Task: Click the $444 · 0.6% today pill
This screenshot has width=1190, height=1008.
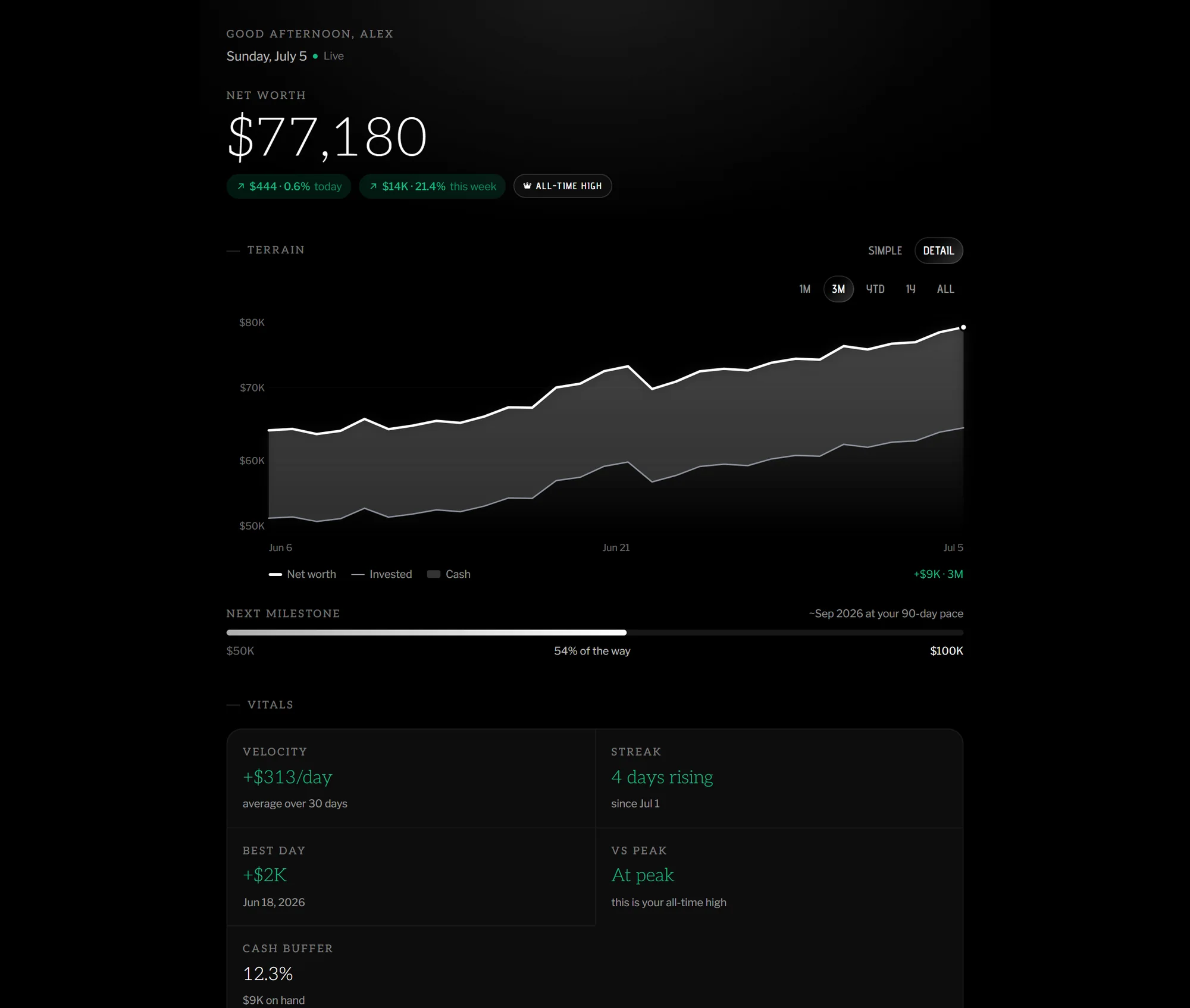Action: click(x=289, y=186)
